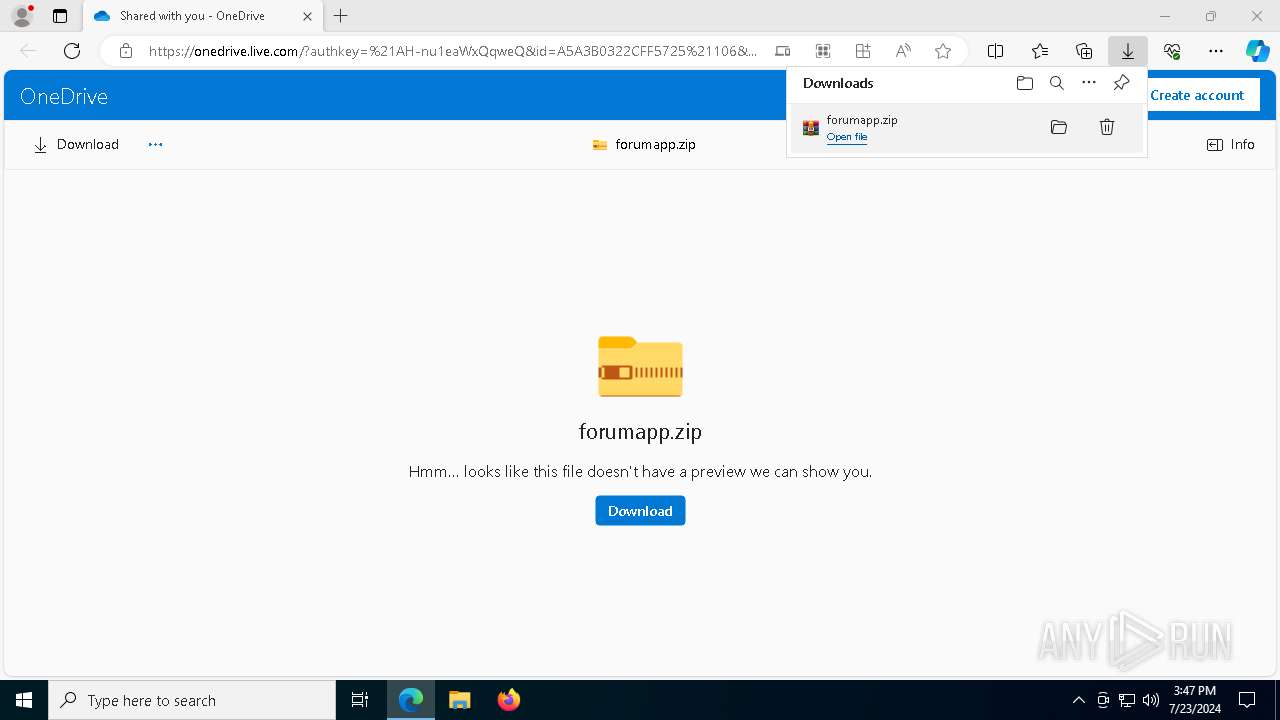Click the OneDrive header logo text

[x=64, y=96]
